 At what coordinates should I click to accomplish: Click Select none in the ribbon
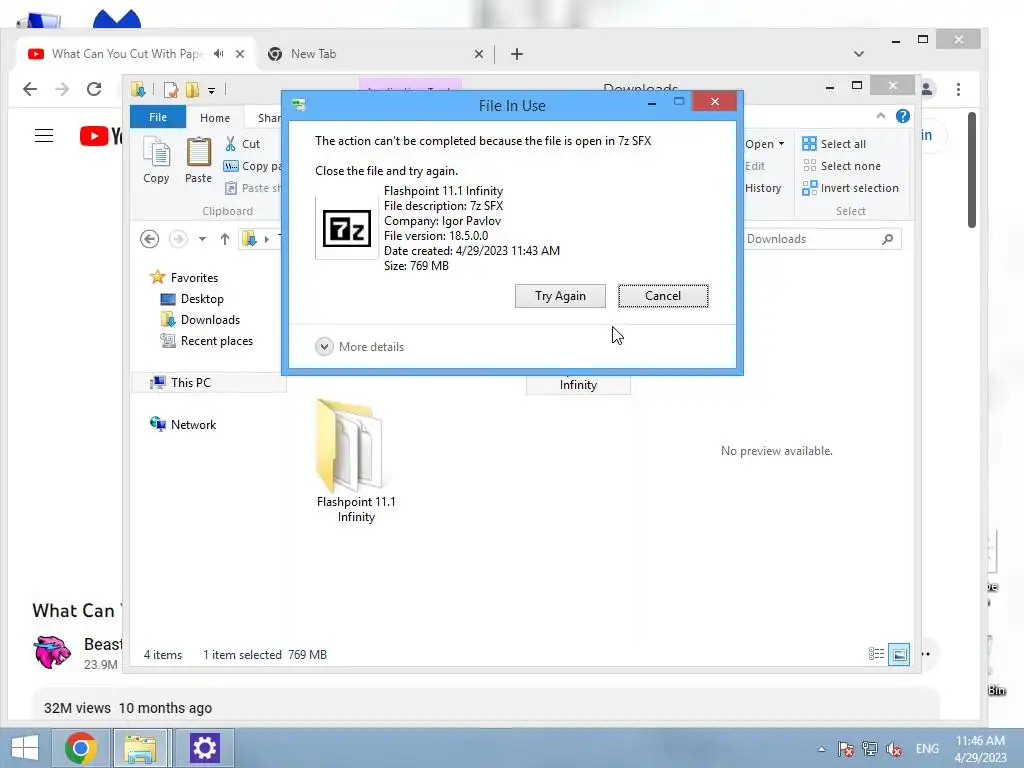click(842, 166)
